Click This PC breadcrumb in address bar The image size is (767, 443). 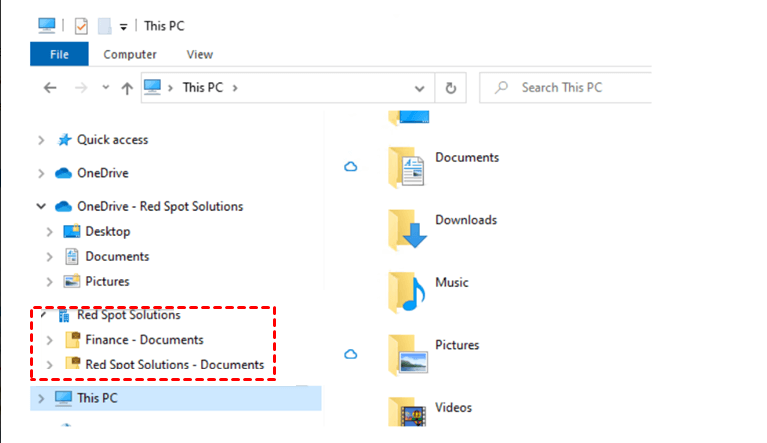coord(203,88)
